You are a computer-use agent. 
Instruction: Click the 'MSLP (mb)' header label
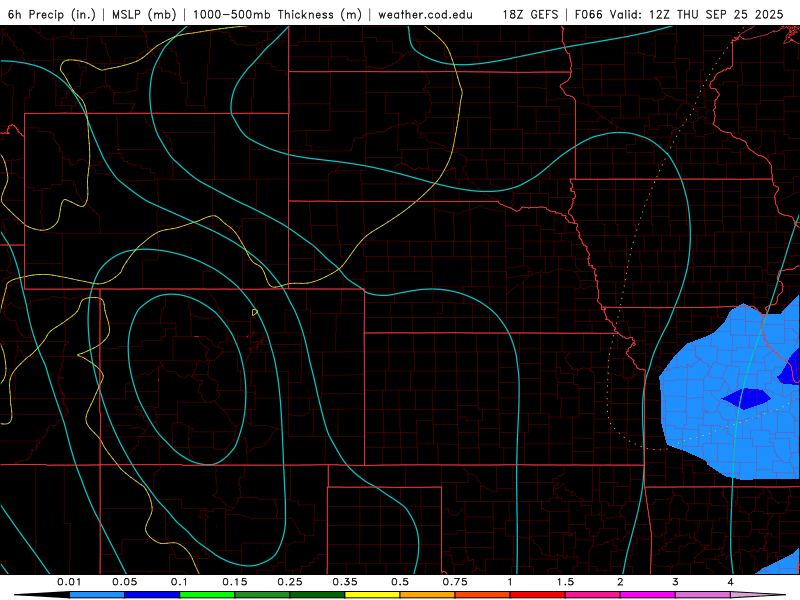pyautogui.click(x=144, y=14)
